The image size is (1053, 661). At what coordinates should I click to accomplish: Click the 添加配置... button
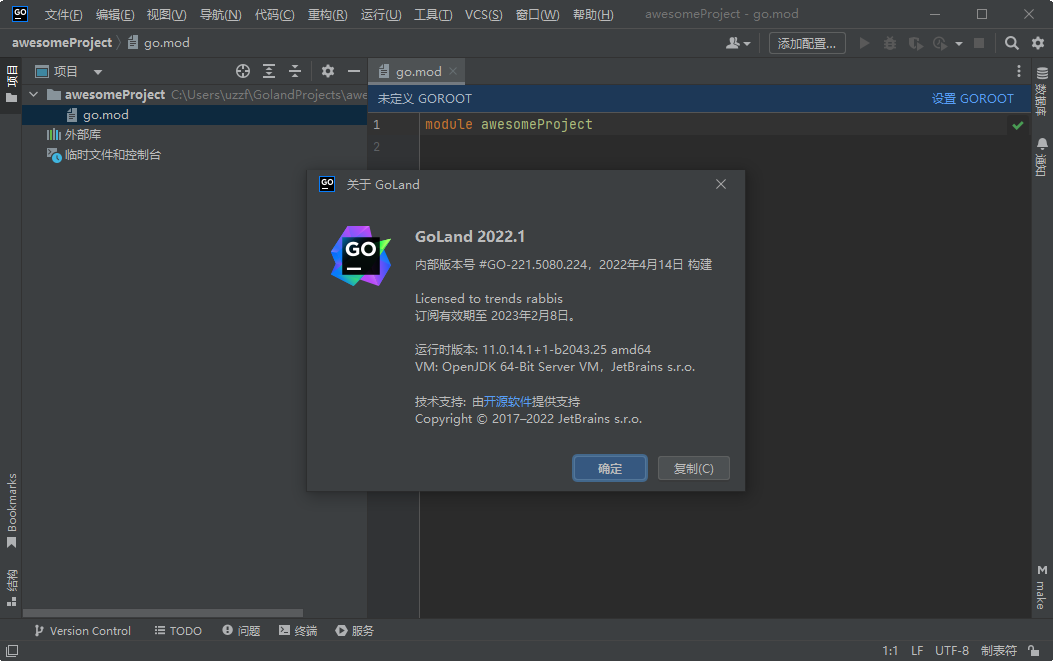pos(807,44)
